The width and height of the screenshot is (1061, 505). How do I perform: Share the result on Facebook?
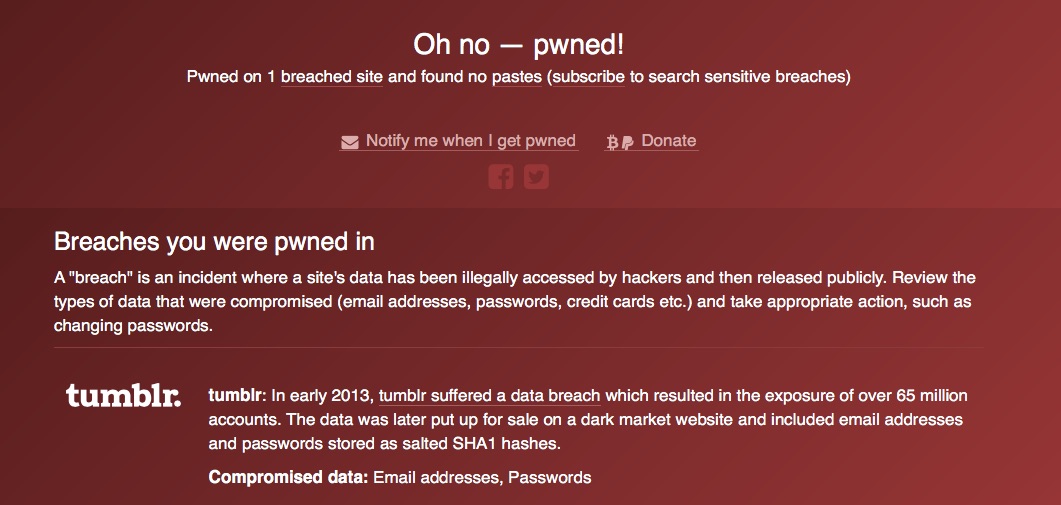[501, 177]
